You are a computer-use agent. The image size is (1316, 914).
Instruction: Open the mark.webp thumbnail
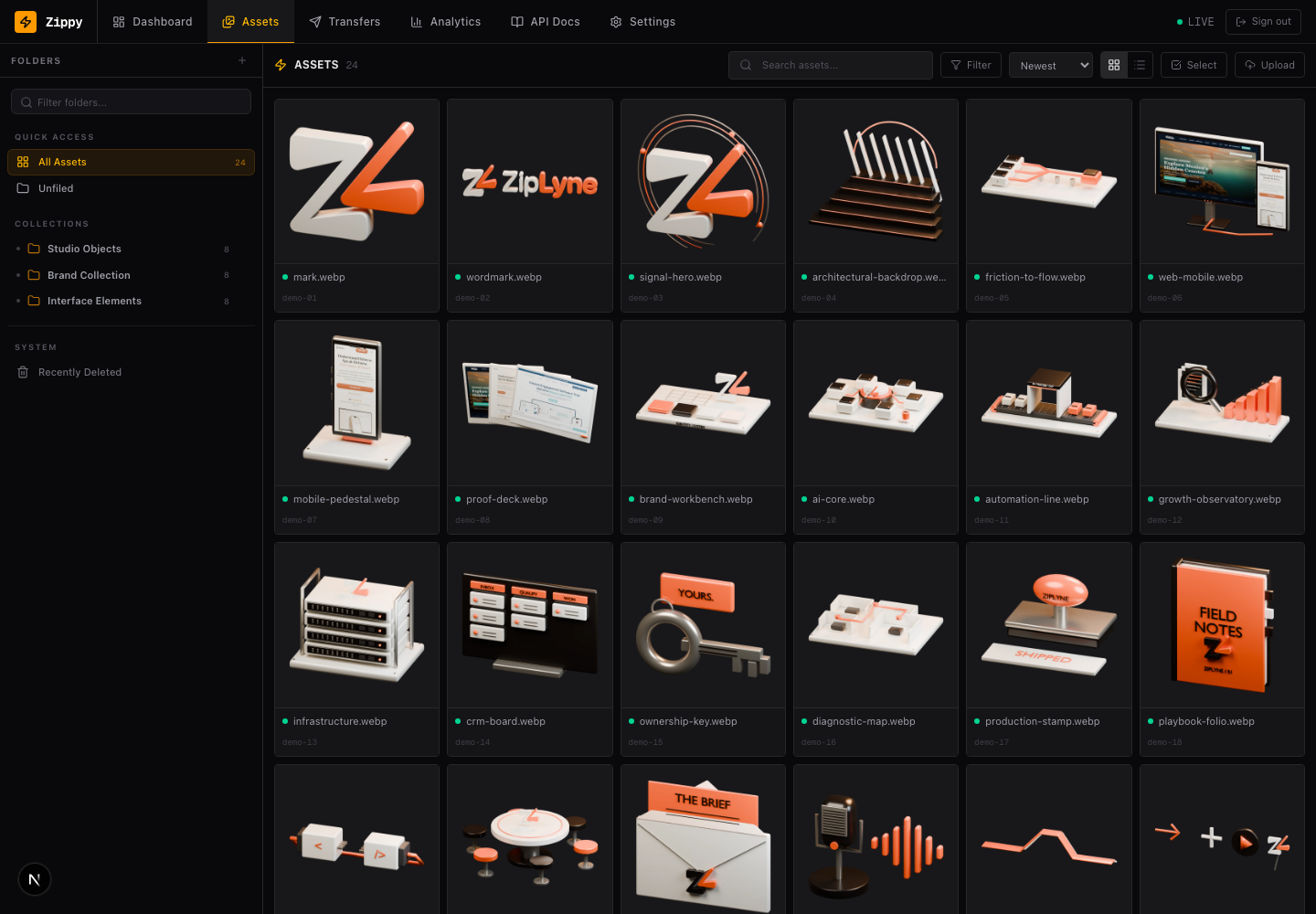[x=356, y=181]
